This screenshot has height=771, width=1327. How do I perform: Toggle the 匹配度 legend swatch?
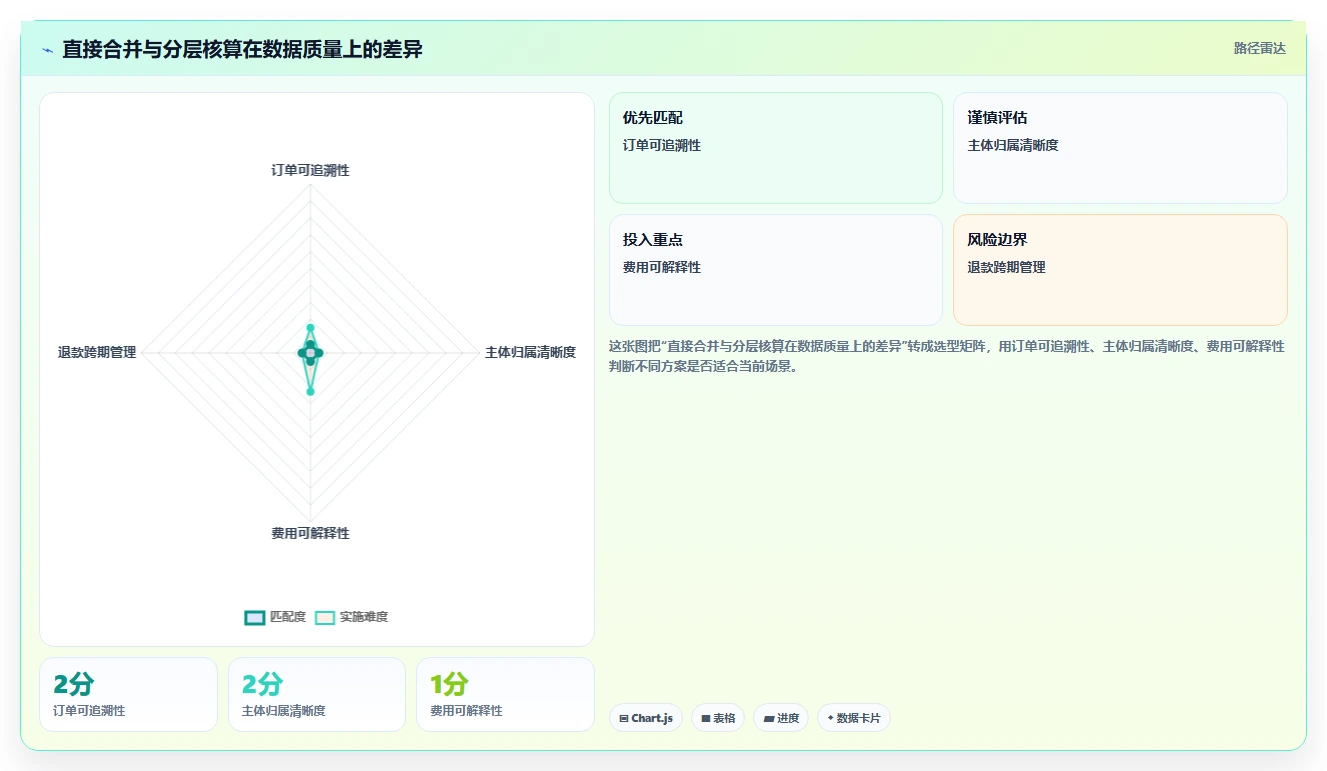click(x=255, y=617)
